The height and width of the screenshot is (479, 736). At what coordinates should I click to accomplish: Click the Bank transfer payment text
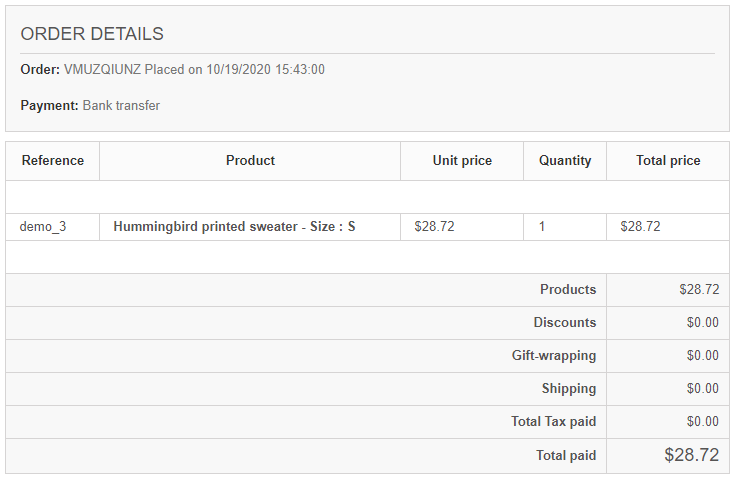coord(121,105)
